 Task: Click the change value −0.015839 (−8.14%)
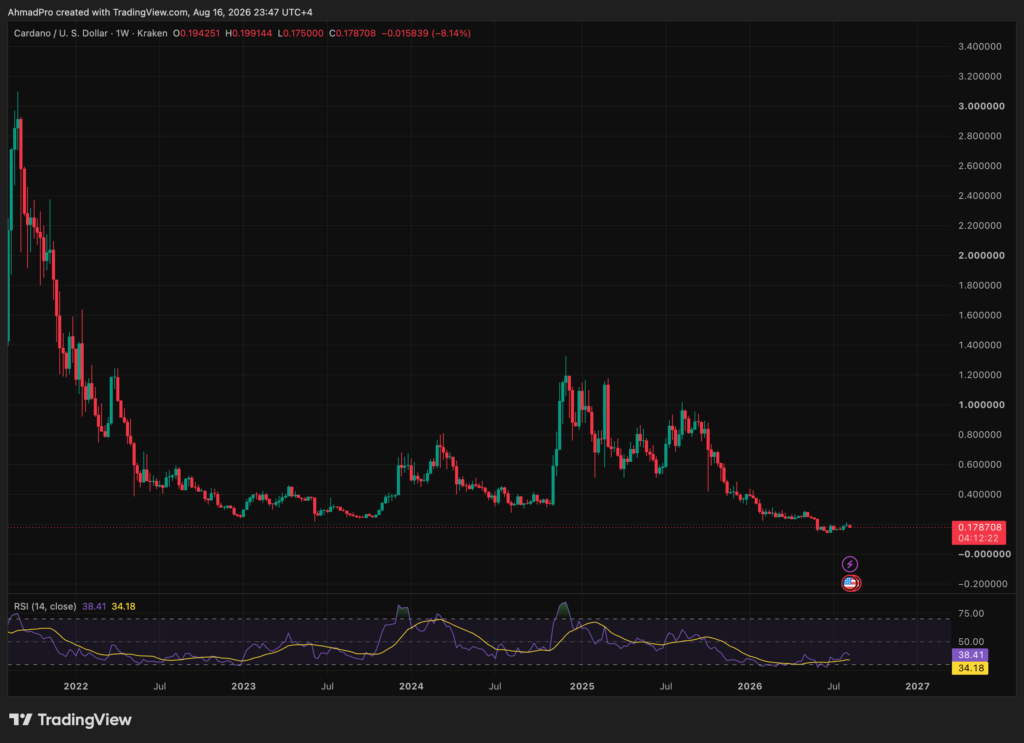pos(426,33)
